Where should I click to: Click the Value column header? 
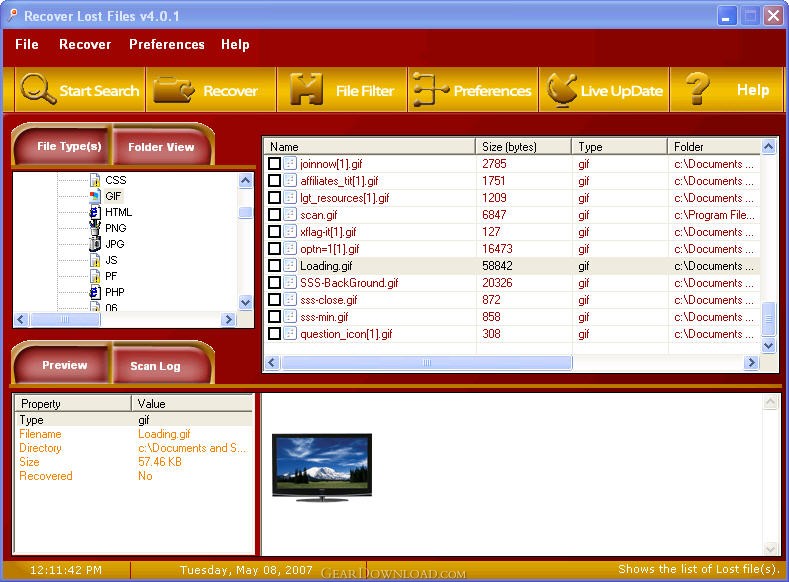pyautogui.click(x=192, y=403)
